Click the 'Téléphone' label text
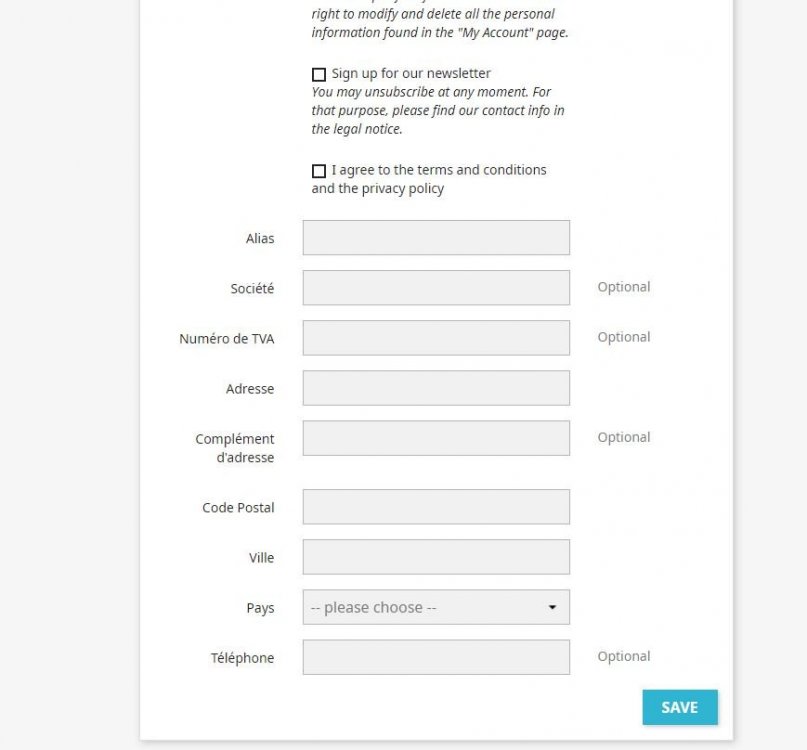This screenshot has height=750, width=807. [x=242, y=658]
